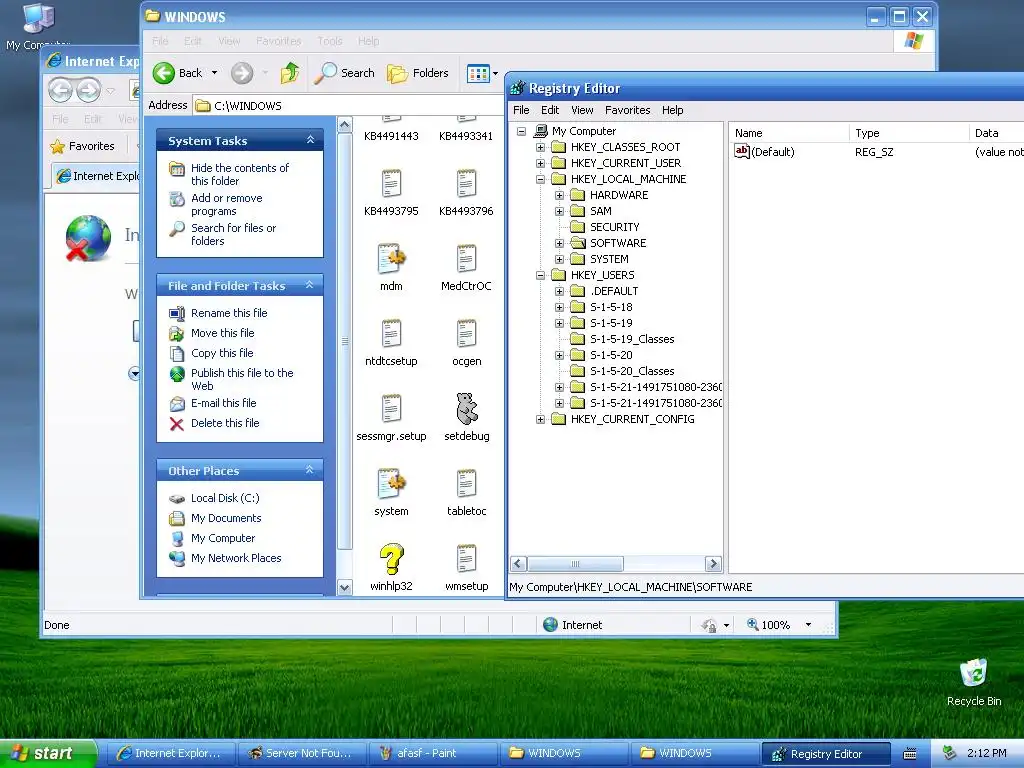The image size is (1024, 768).
Task: Select the winhlp32 question mark icon
Action: pyautogui.click(x=391, y=559)
